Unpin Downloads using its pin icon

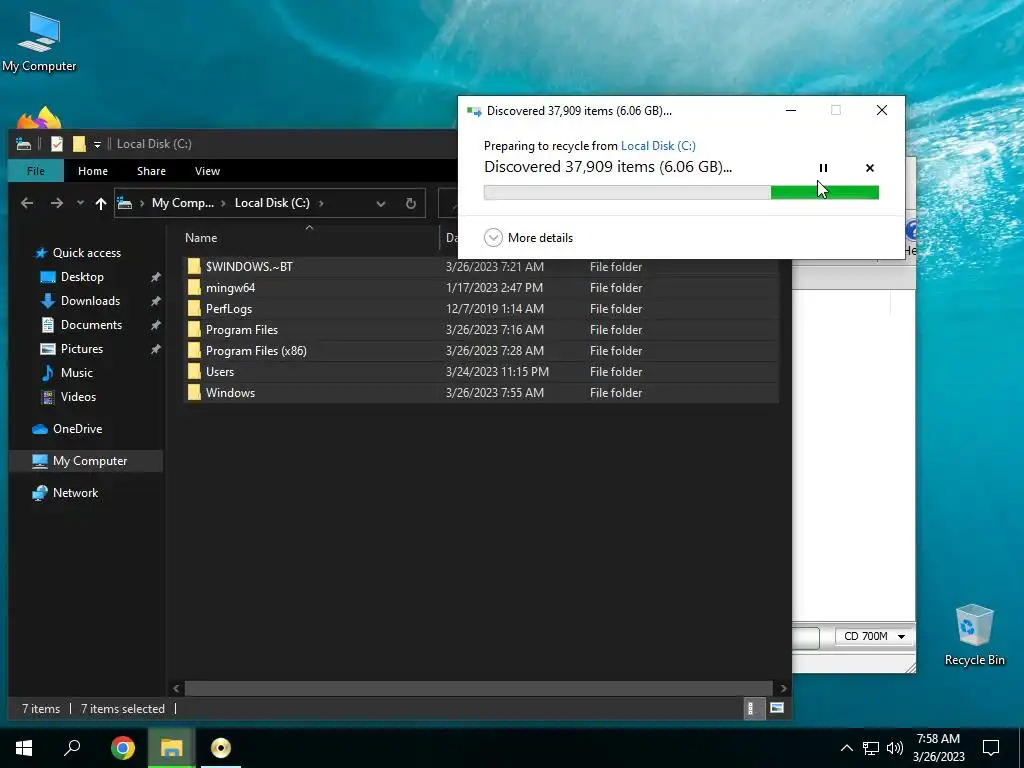pos(155,302)
